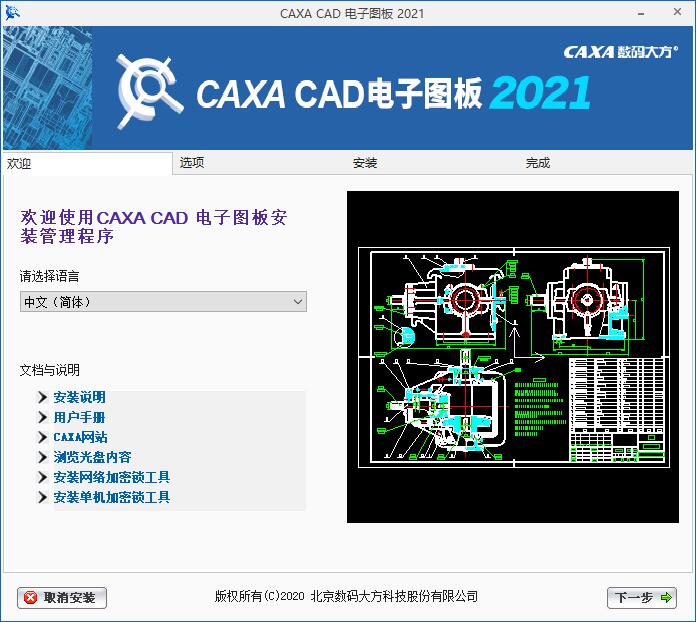Launch 安装单机加密锁工具 link
This screenshot has height=622, width=696.
[112, 497]
